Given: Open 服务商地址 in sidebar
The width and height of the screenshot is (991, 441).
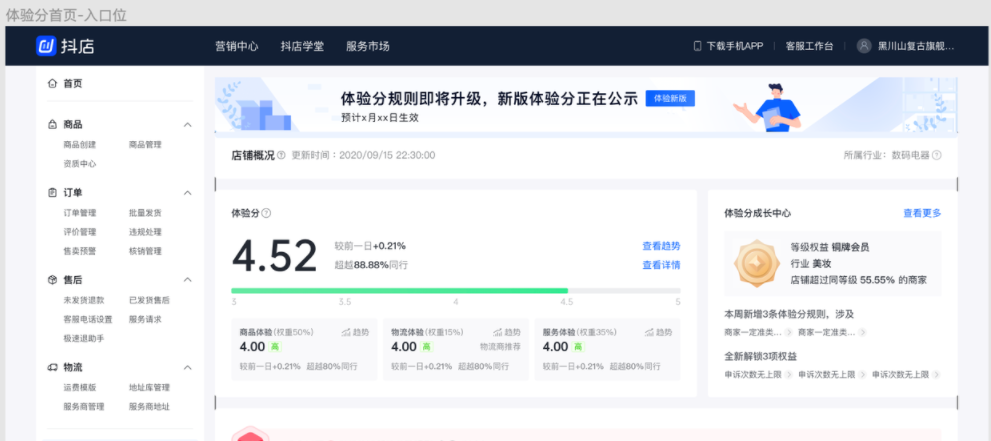Looking at the screenshot, I should [x=150, y=406].
